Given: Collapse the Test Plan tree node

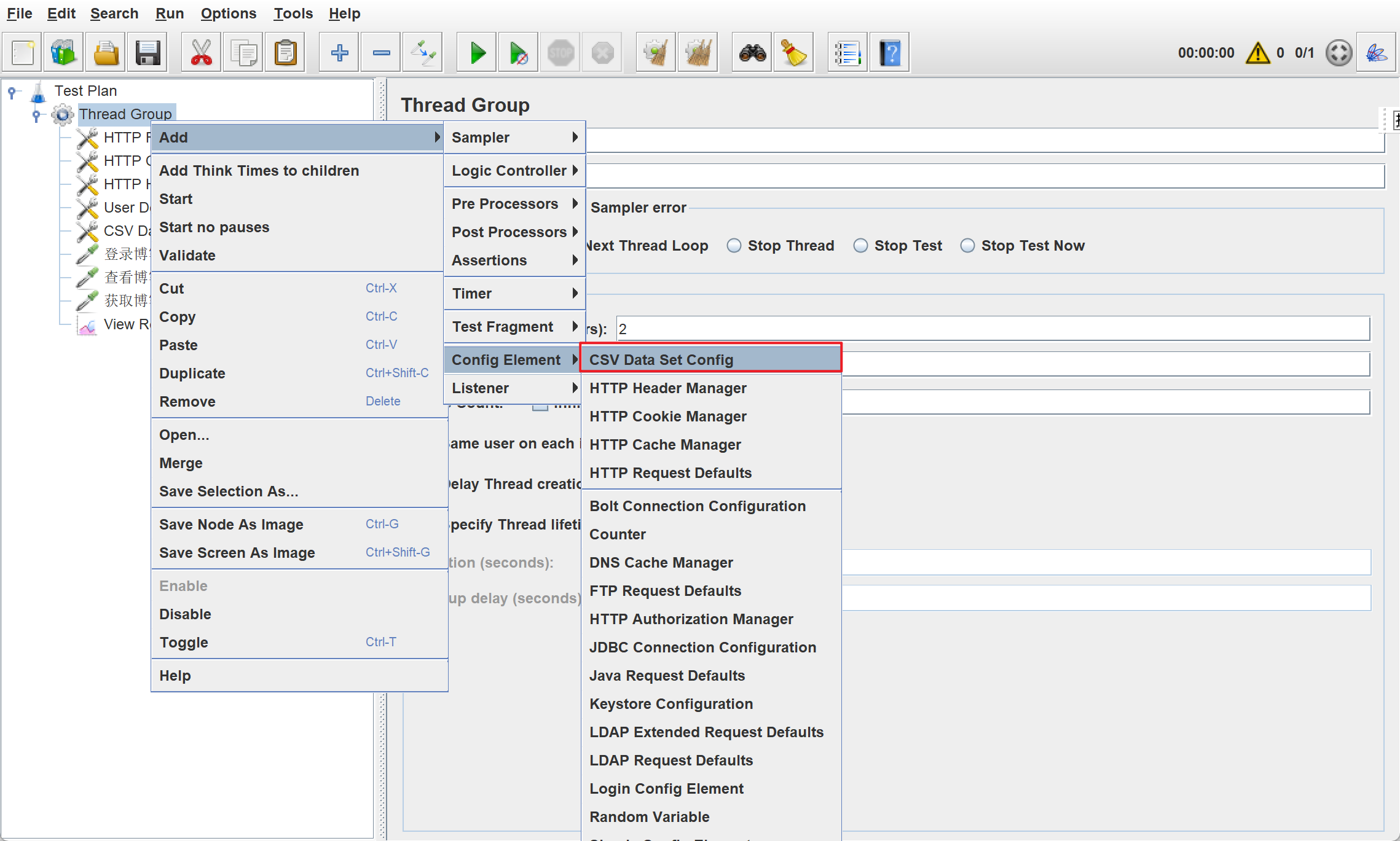Looking at the screenshot, I should tap(12, 92).
